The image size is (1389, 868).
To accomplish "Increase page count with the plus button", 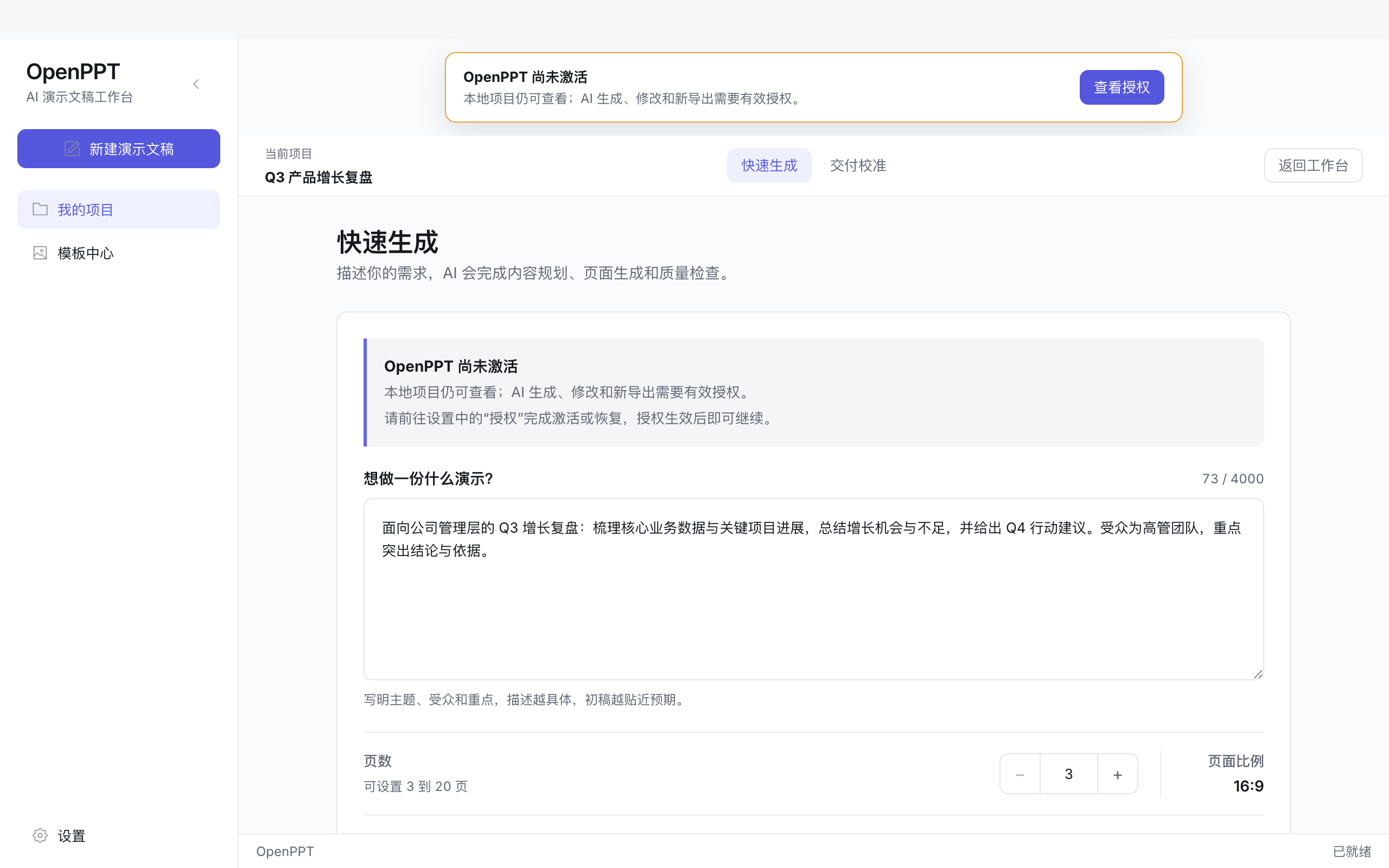I will (1118, 774).
